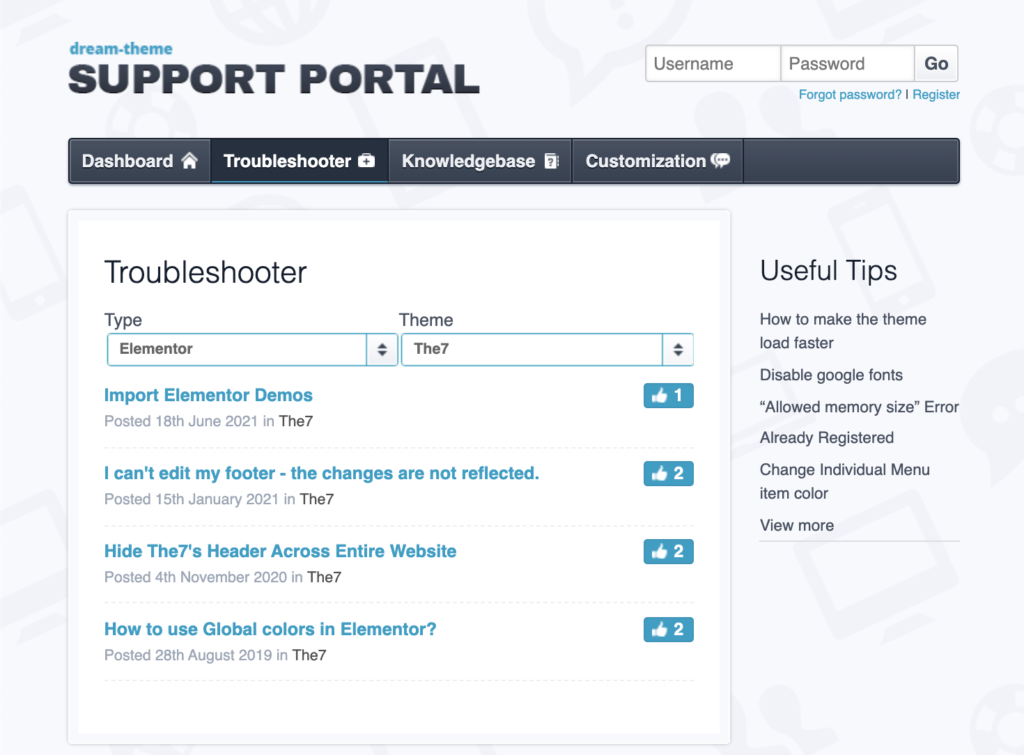1024x755 pixels.
Task: Click into the Password field
Action: coord(847,64)
